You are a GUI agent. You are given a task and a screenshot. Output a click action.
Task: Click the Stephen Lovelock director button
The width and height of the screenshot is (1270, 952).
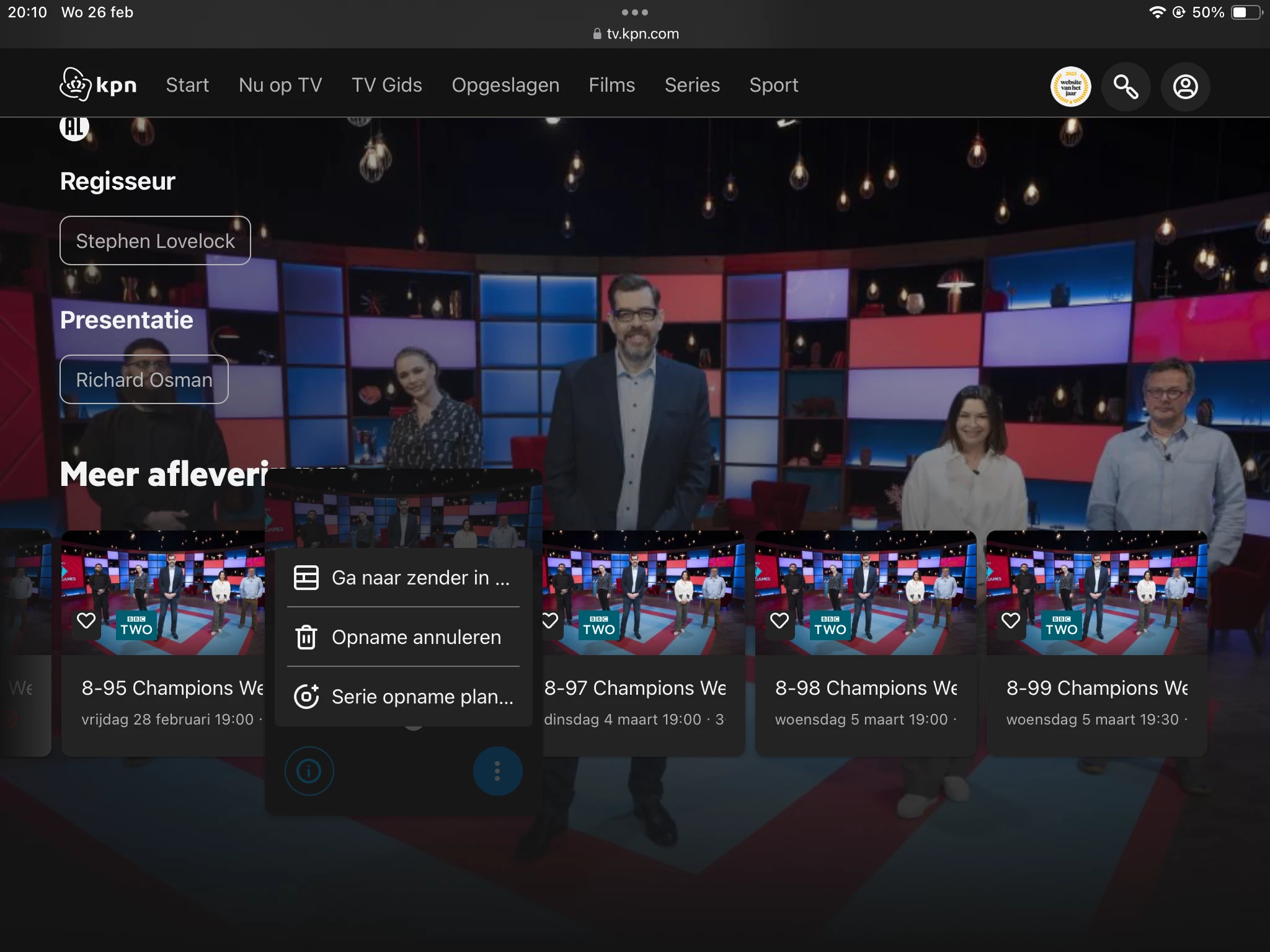click(x=155, y=240)
